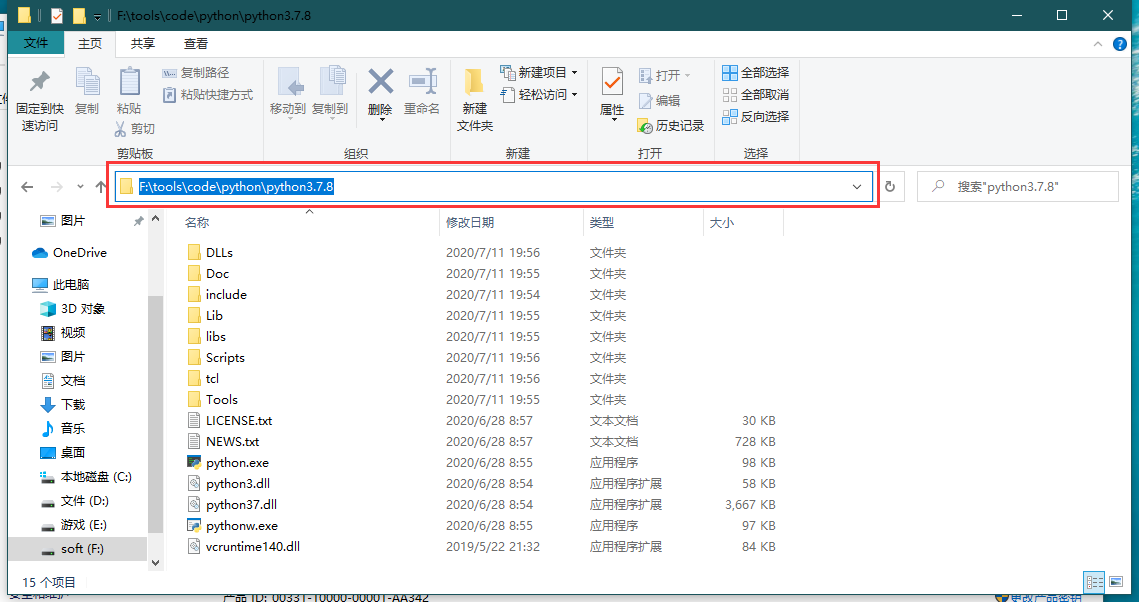Open the 轻松访问 dropdown

point(539,94)
